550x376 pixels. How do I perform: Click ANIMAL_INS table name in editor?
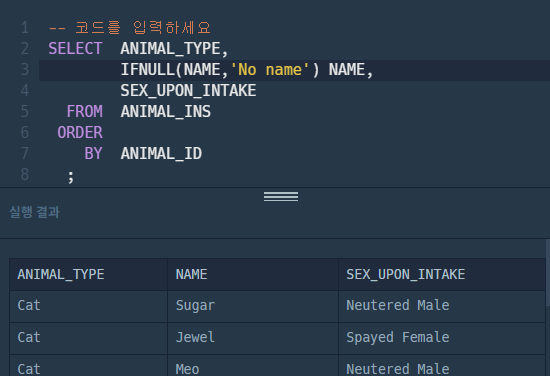tap(166, 112)
